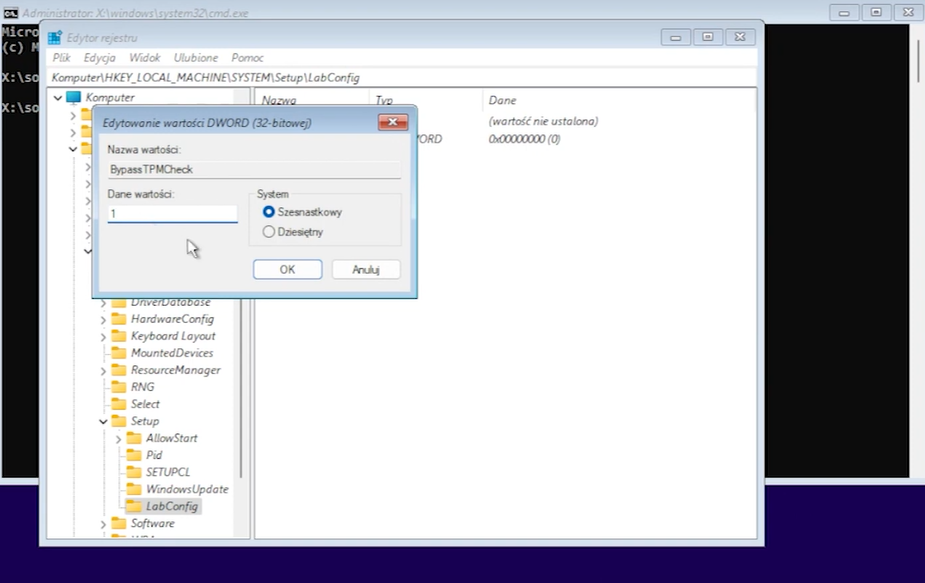Close the DWORD edit dialog

[393, 122]
